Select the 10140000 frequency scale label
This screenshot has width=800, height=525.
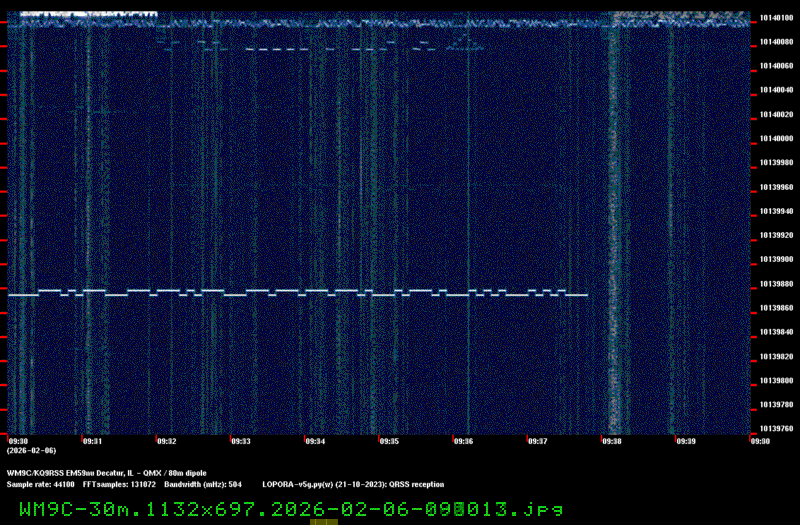(776, 139)
